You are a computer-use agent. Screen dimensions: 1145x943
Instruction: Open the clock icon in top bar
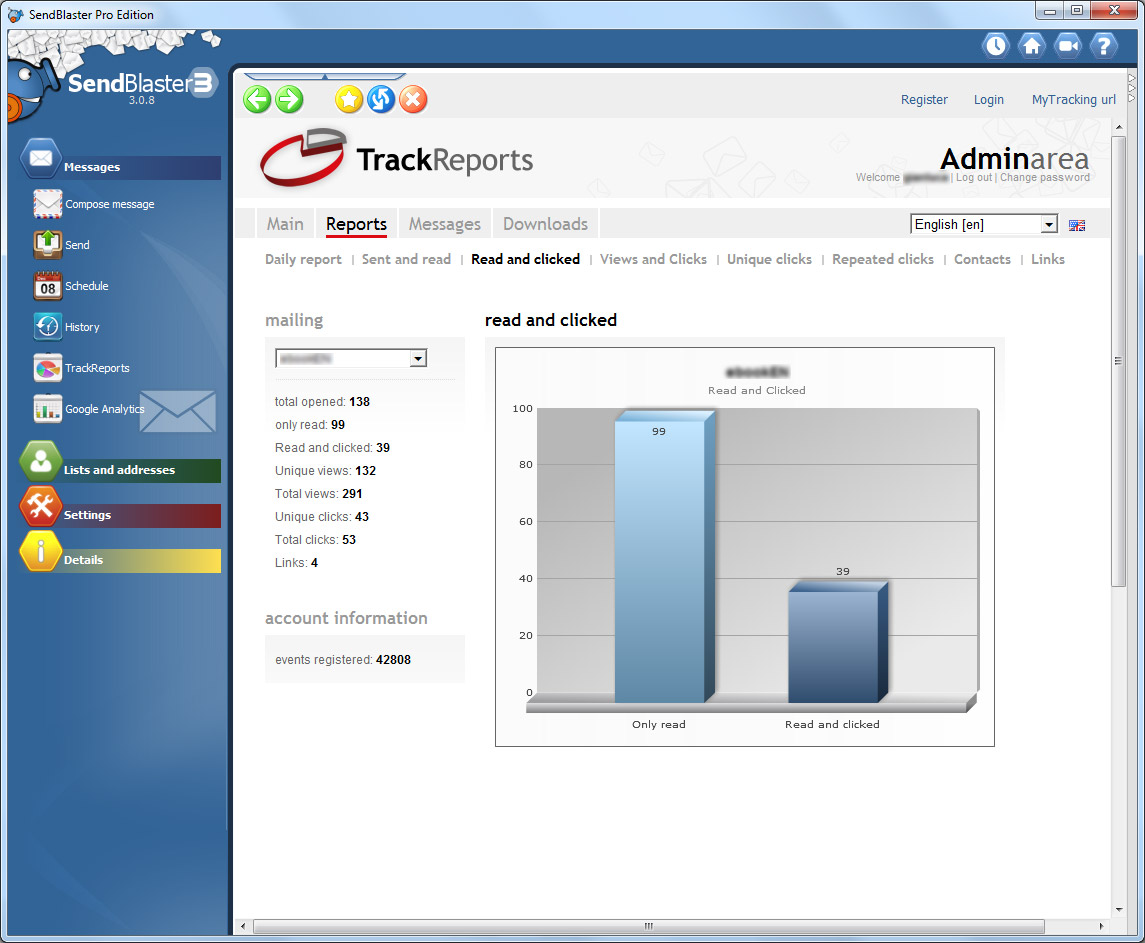pos(995,46)
